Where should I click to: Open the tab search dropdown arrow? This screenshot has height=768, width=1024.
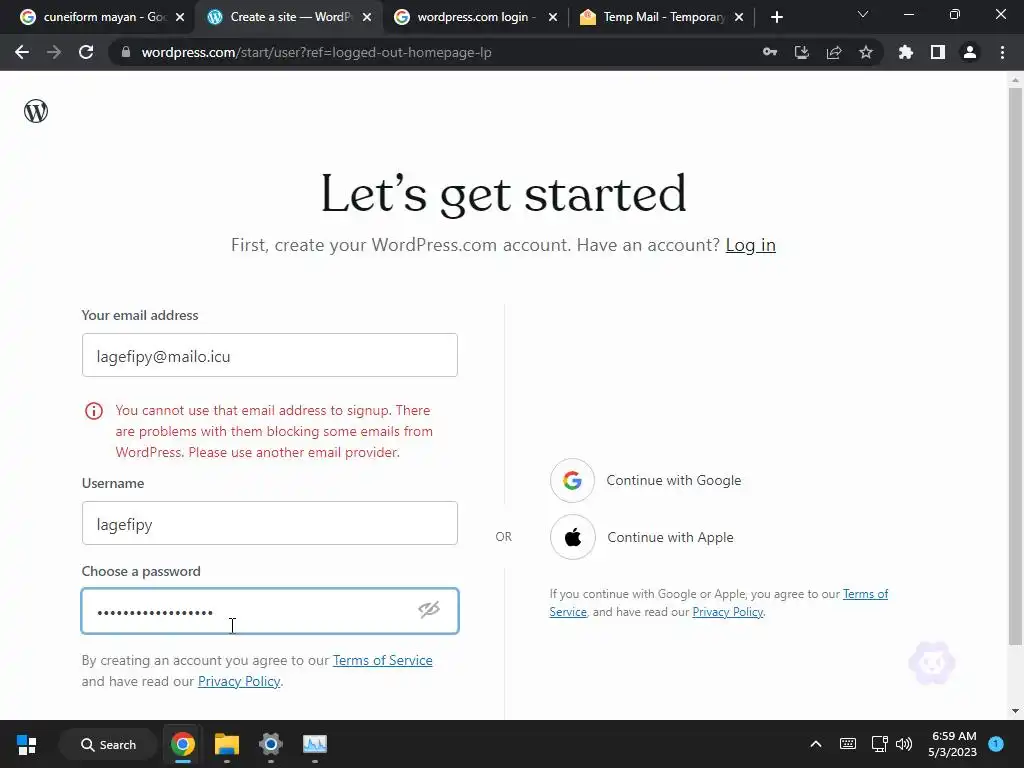(x=863, y=14)
